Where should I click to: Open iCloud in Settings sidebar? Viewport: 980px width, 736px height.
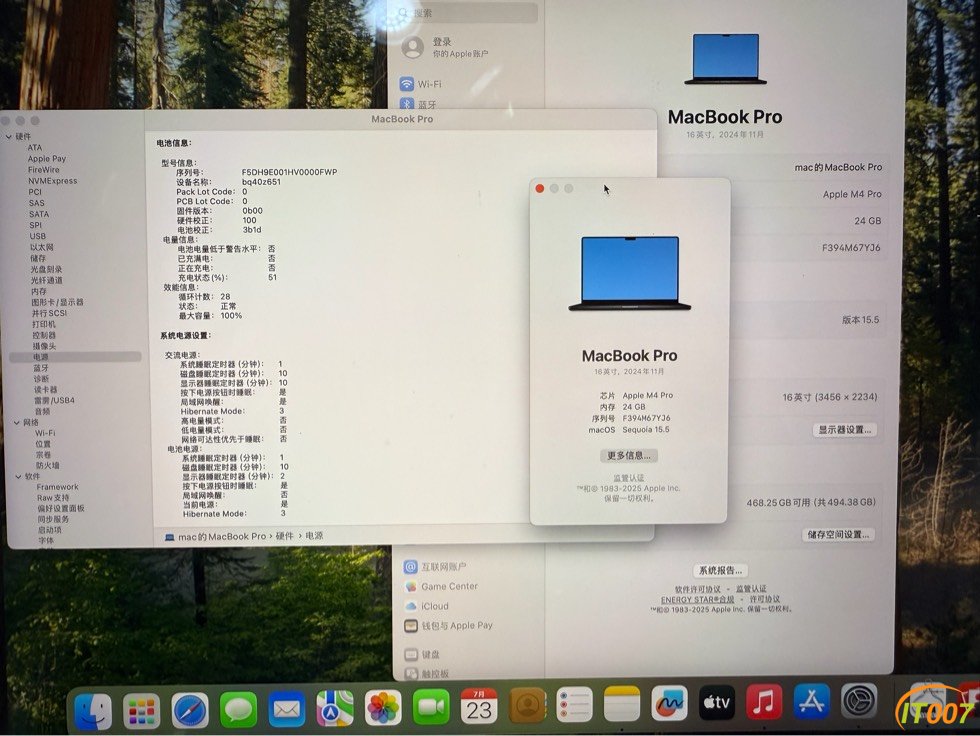pyautogui.click(x=426, y=606)
